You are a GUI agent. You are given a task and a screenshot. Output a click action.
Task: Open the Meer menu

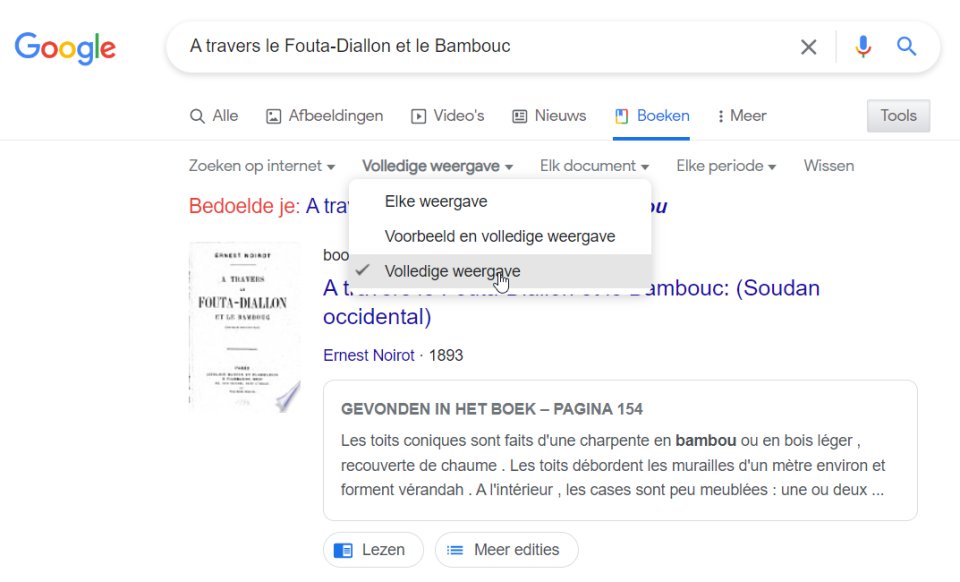click(x=740, y=116)
